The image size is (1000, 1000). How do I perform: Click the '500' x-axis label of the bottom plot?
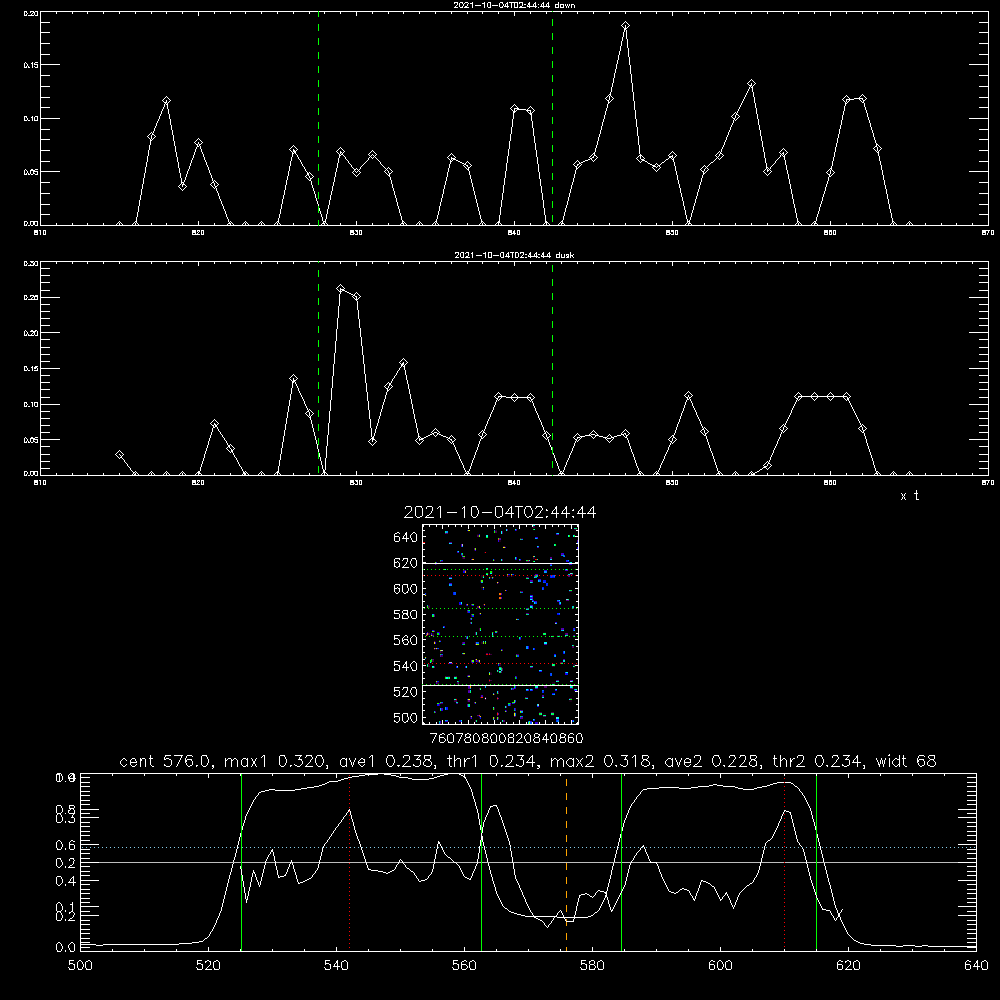tap(80, 966)
